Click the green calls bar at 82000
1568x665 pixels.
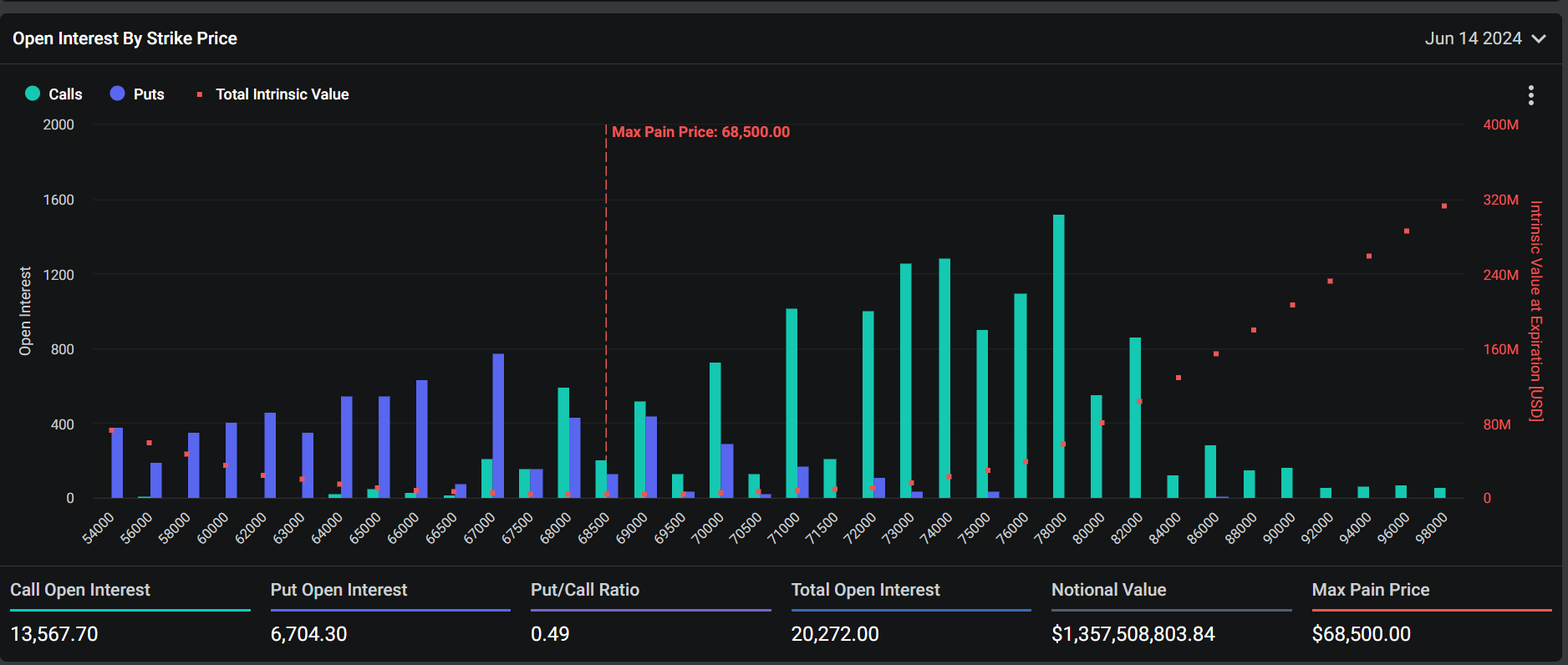tap(1135, 418)
